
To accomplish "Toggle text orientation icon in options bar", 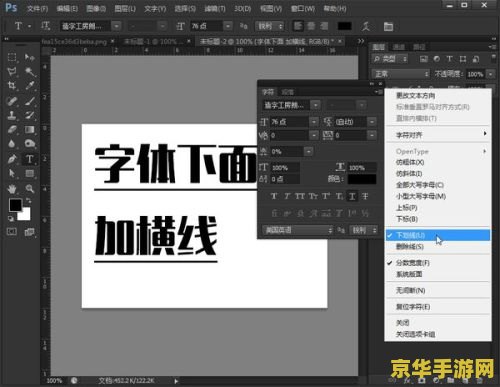I will tap(45, 26).
